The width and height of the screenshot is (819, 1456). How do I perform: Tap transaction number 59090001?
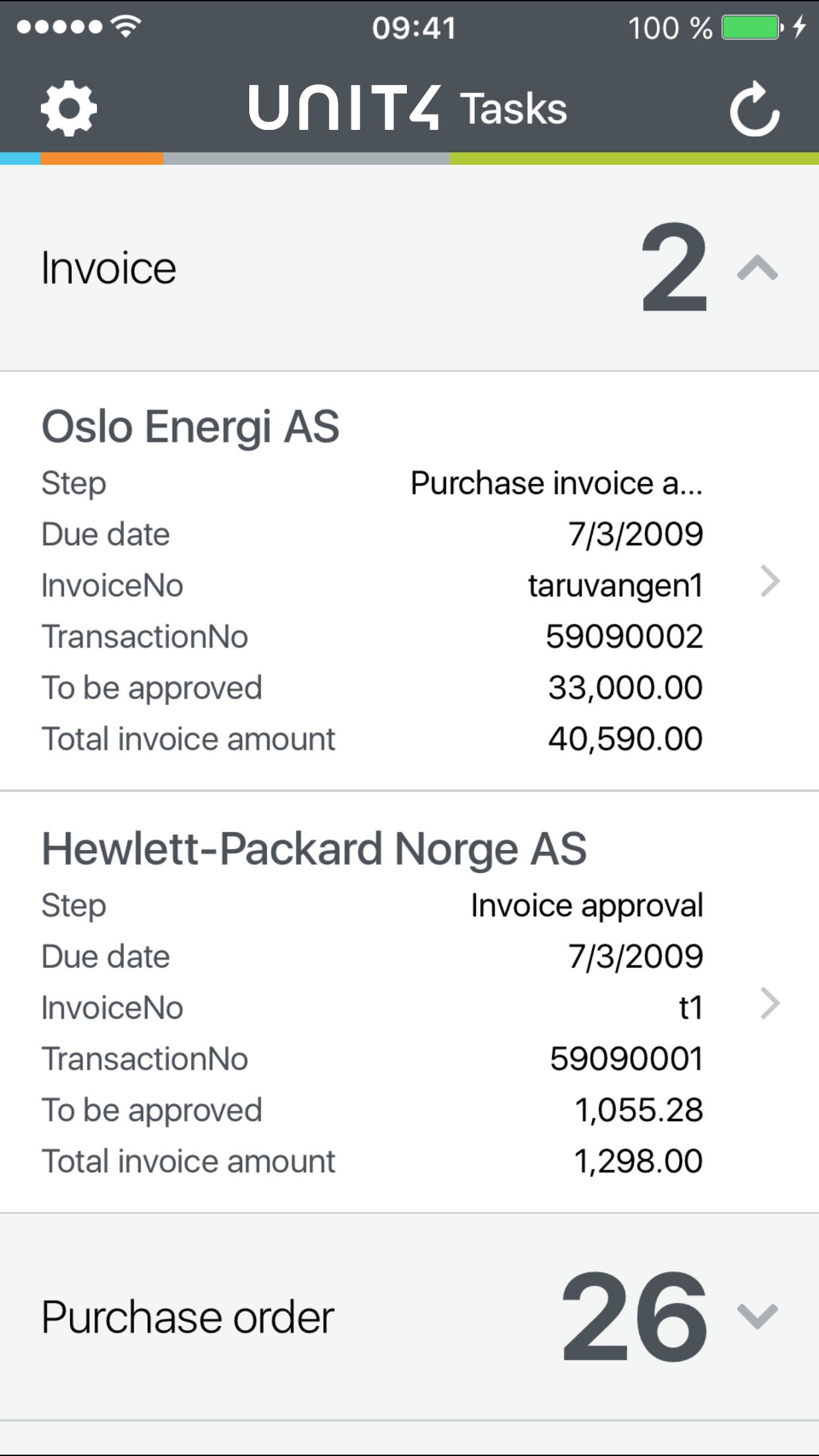[626, 1059]
